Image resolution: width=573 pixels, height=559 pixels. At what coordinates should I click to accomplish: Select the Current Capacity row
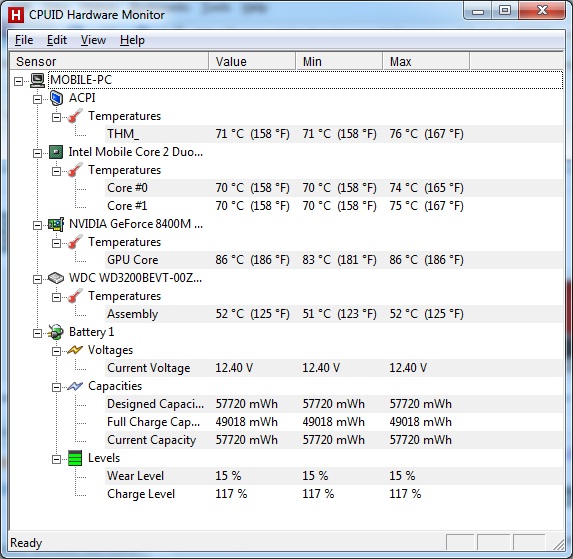(x=334, y=440)
